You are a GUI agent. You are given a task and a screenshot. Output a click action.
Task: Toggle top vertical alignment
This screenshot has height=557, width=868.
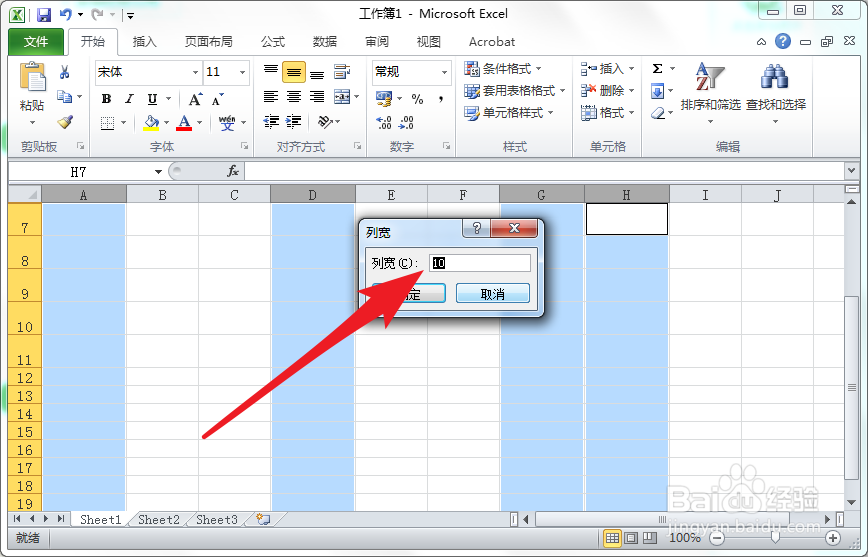coord(271,71)
